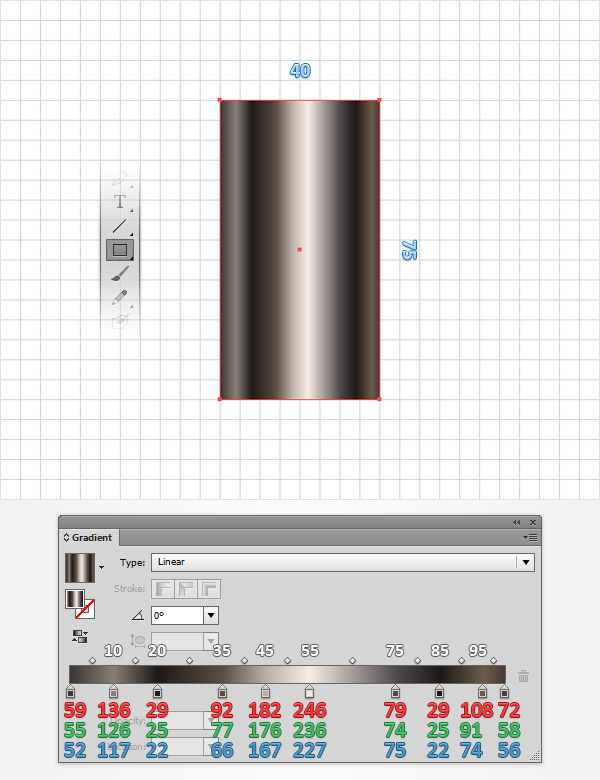Click the gradient panel resize grip corner
Viewport: 600px width, 780px height.
[535, 757]
